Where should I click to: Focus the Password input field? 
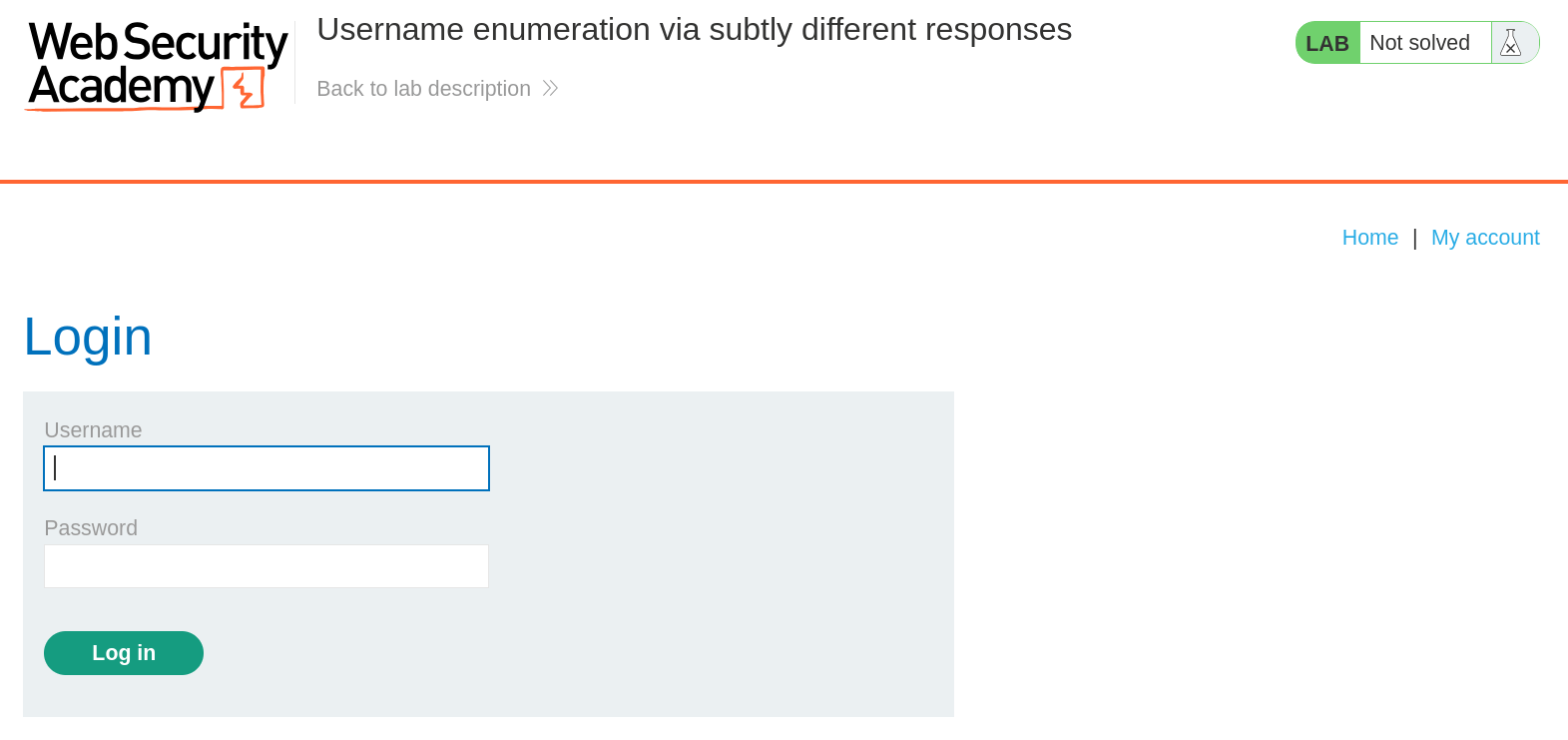coord(265,565)
